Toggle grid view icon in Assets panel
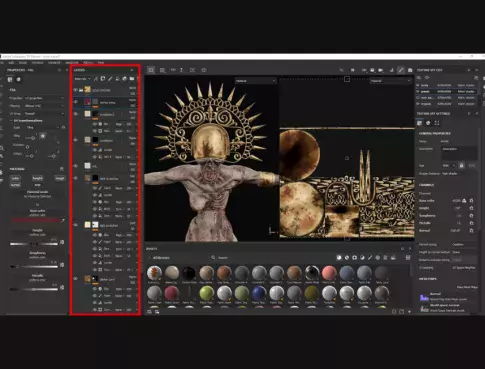This screenshot has height=369, width=485. [408, 258]
